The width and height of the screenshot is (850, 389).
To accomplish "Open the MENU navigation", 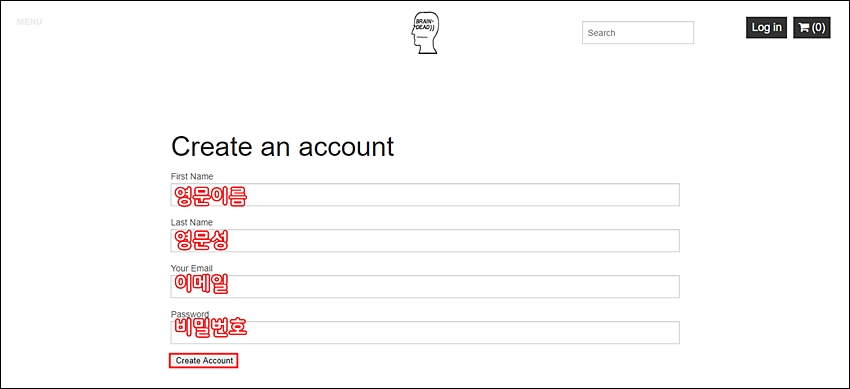I will [x=29, y=22].
